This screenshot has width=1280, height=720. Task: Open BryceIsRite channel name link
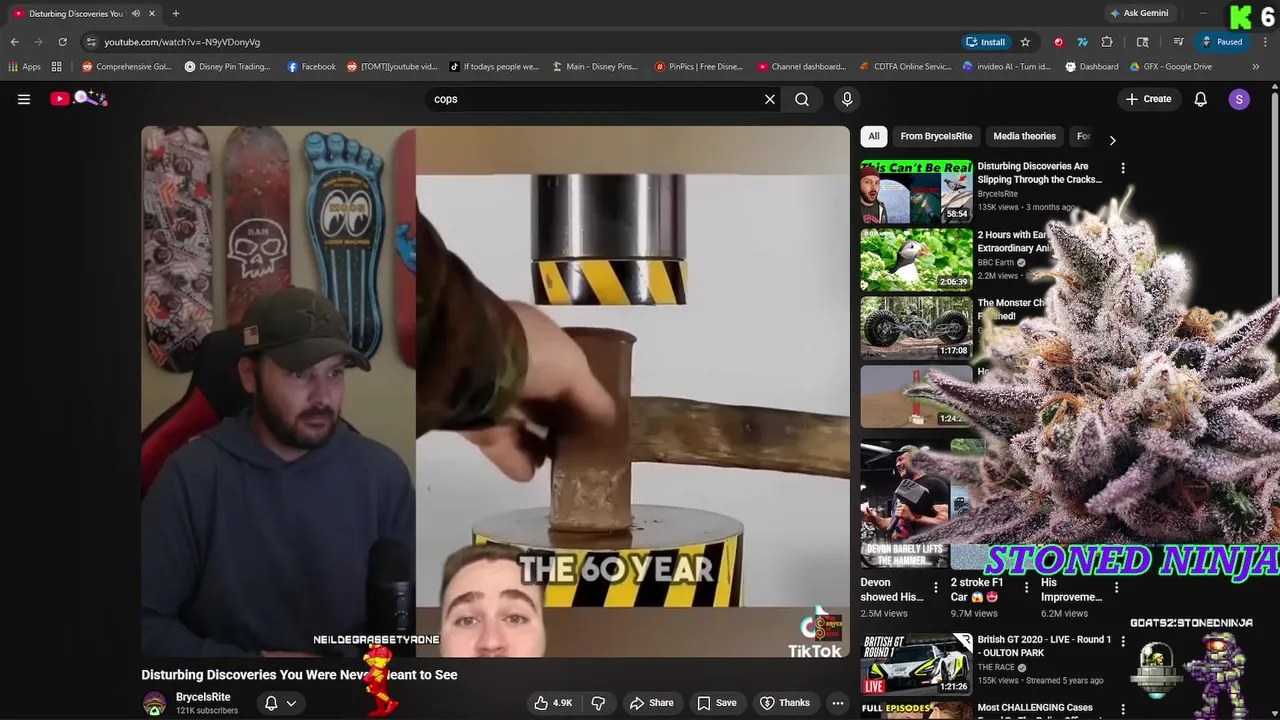203,697
